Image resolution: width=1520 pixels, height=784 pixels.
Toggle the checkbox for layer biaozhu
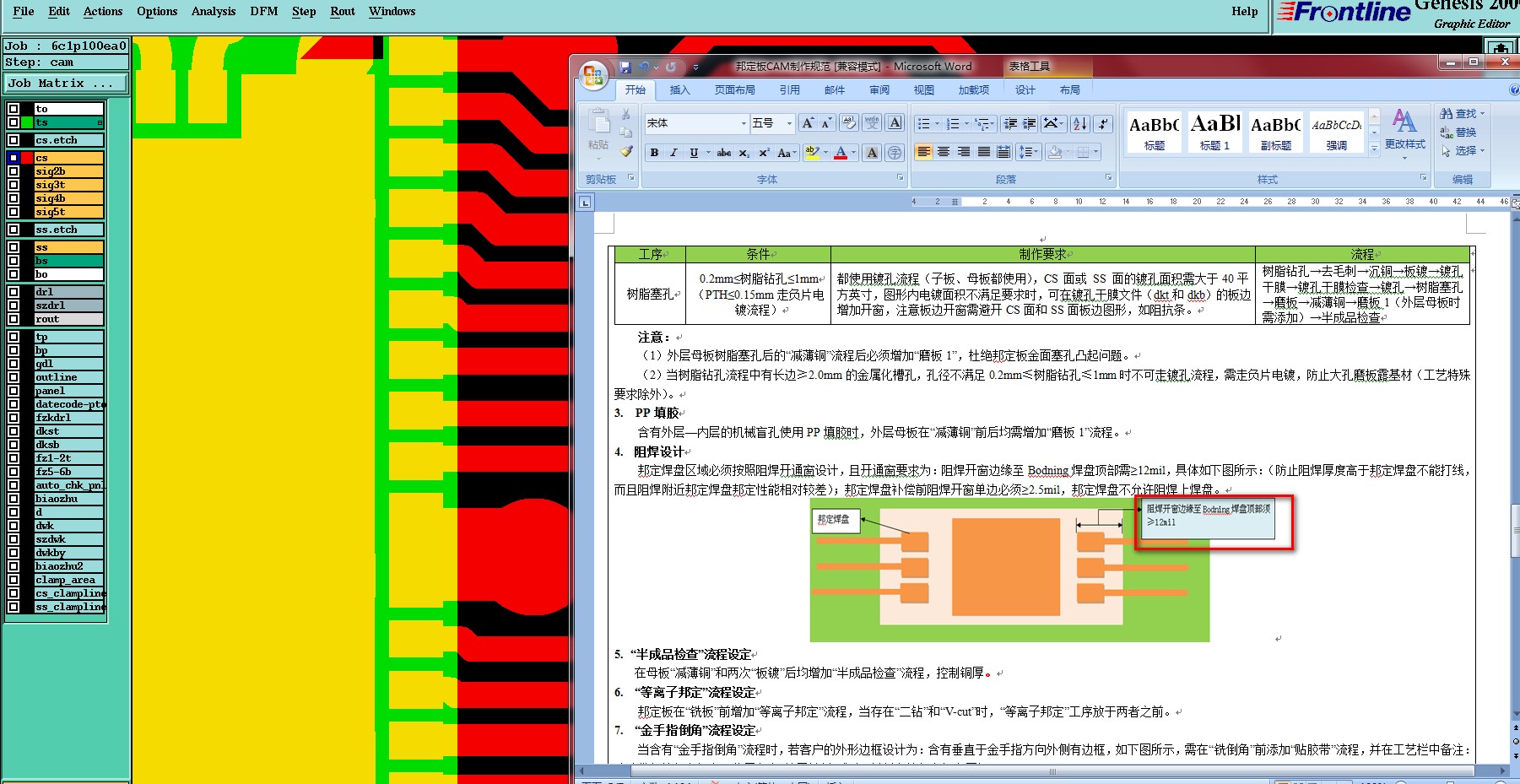(x=14, y=499)
